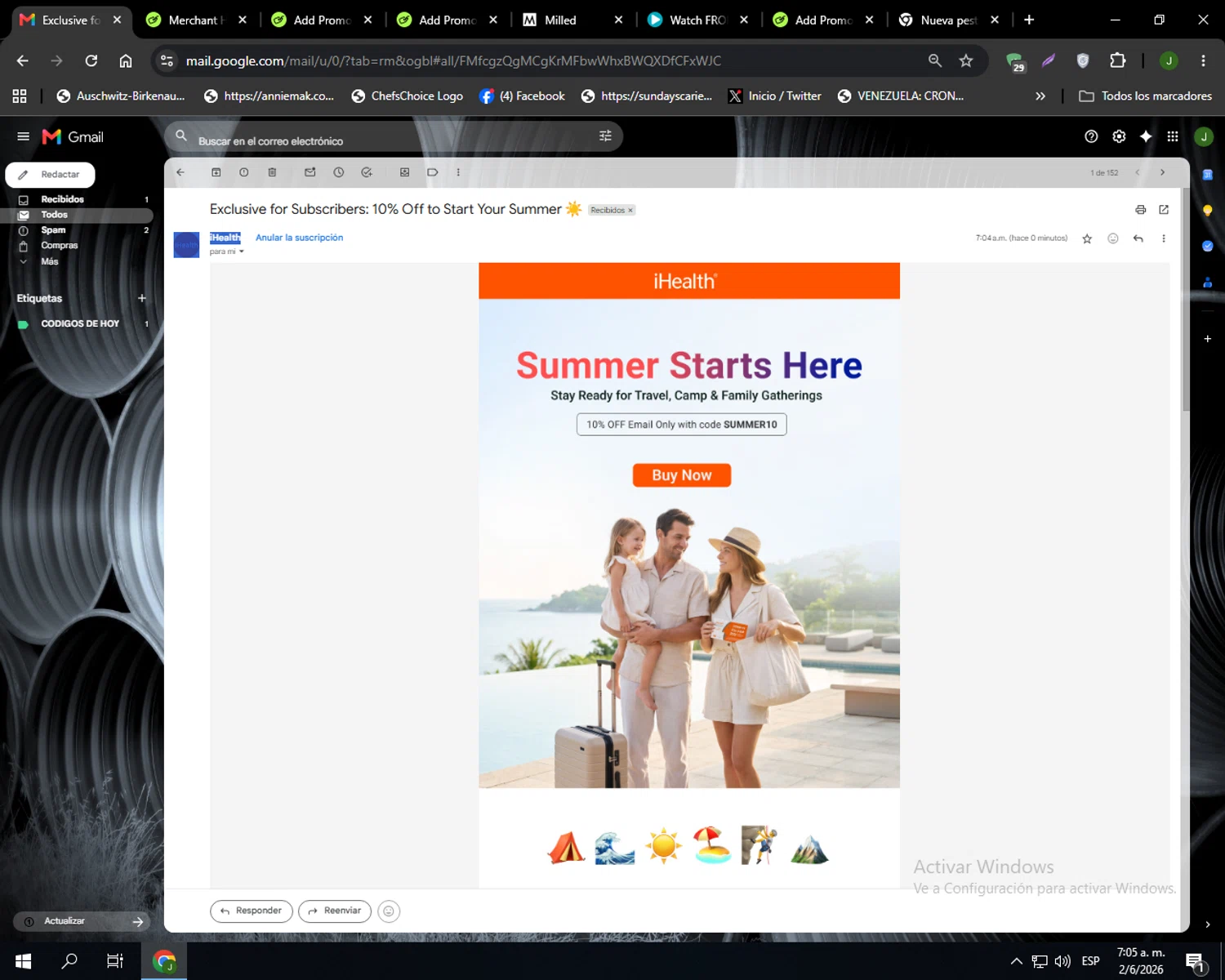The height and width of the screenshot is (980, 1225).
Task: Show search options filter icon in search bar
Action: (x=605, y=136)
